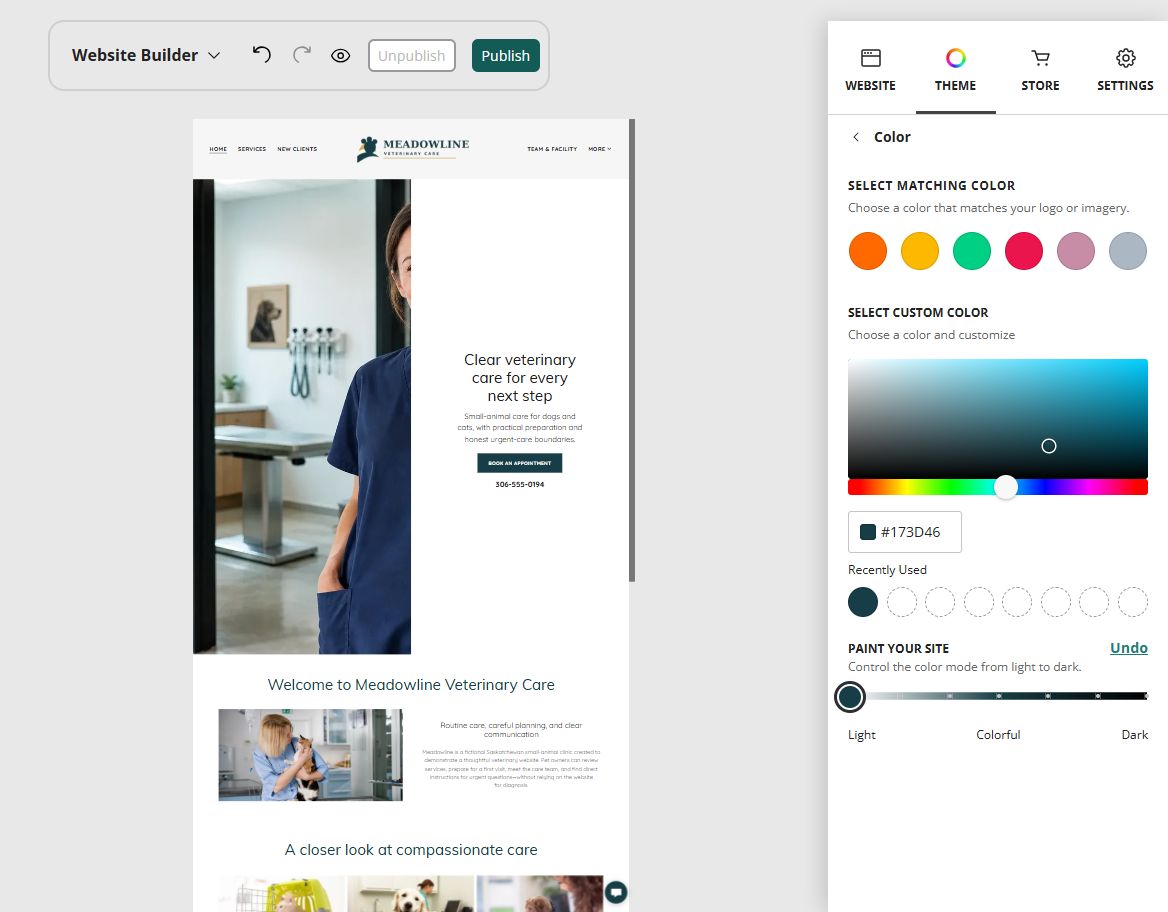
Task: Pick the gray-blue matching color
Action: (1128, 250)
